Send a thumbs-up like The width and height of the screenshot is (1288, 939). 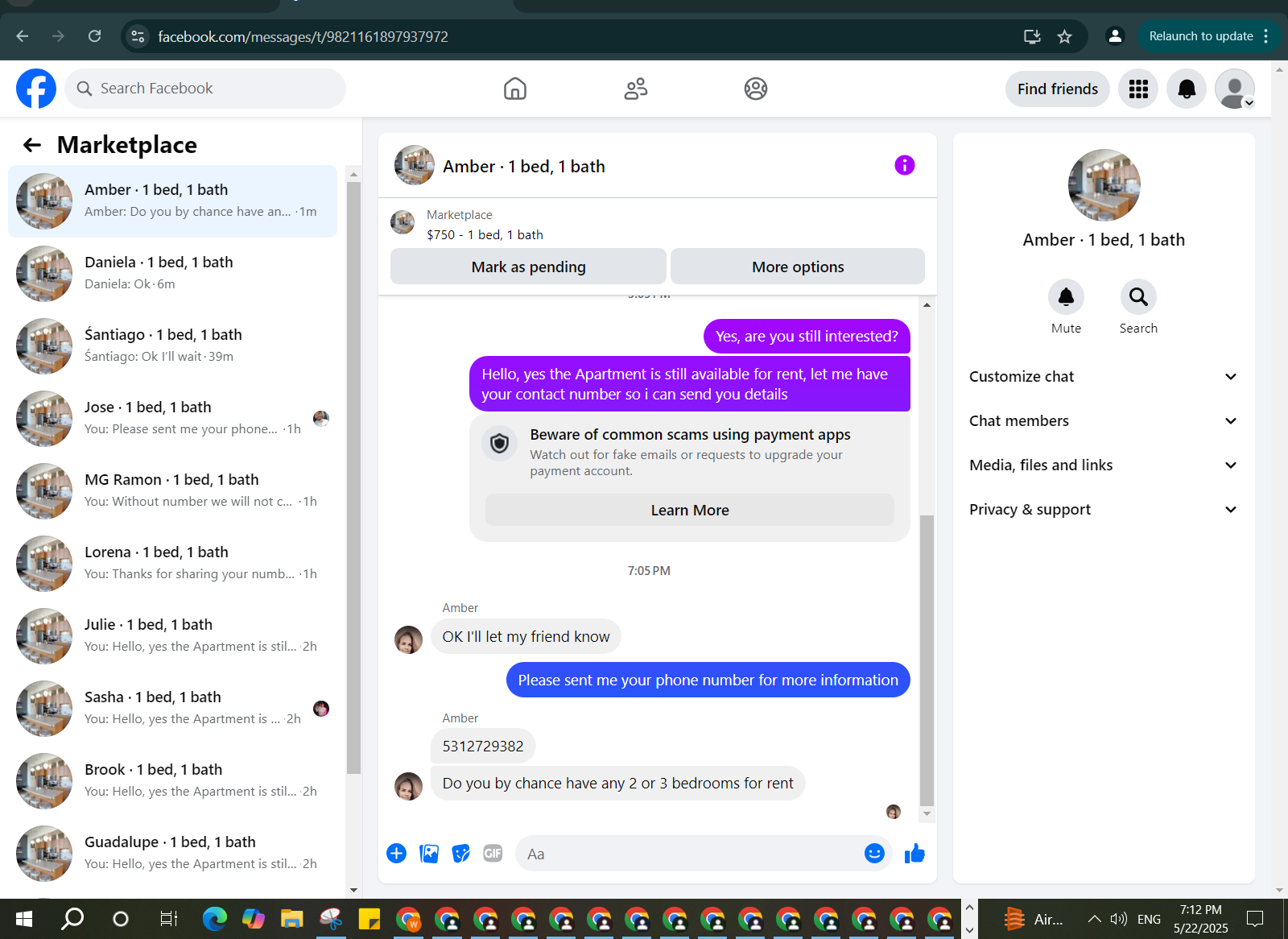tap(914, 854)
